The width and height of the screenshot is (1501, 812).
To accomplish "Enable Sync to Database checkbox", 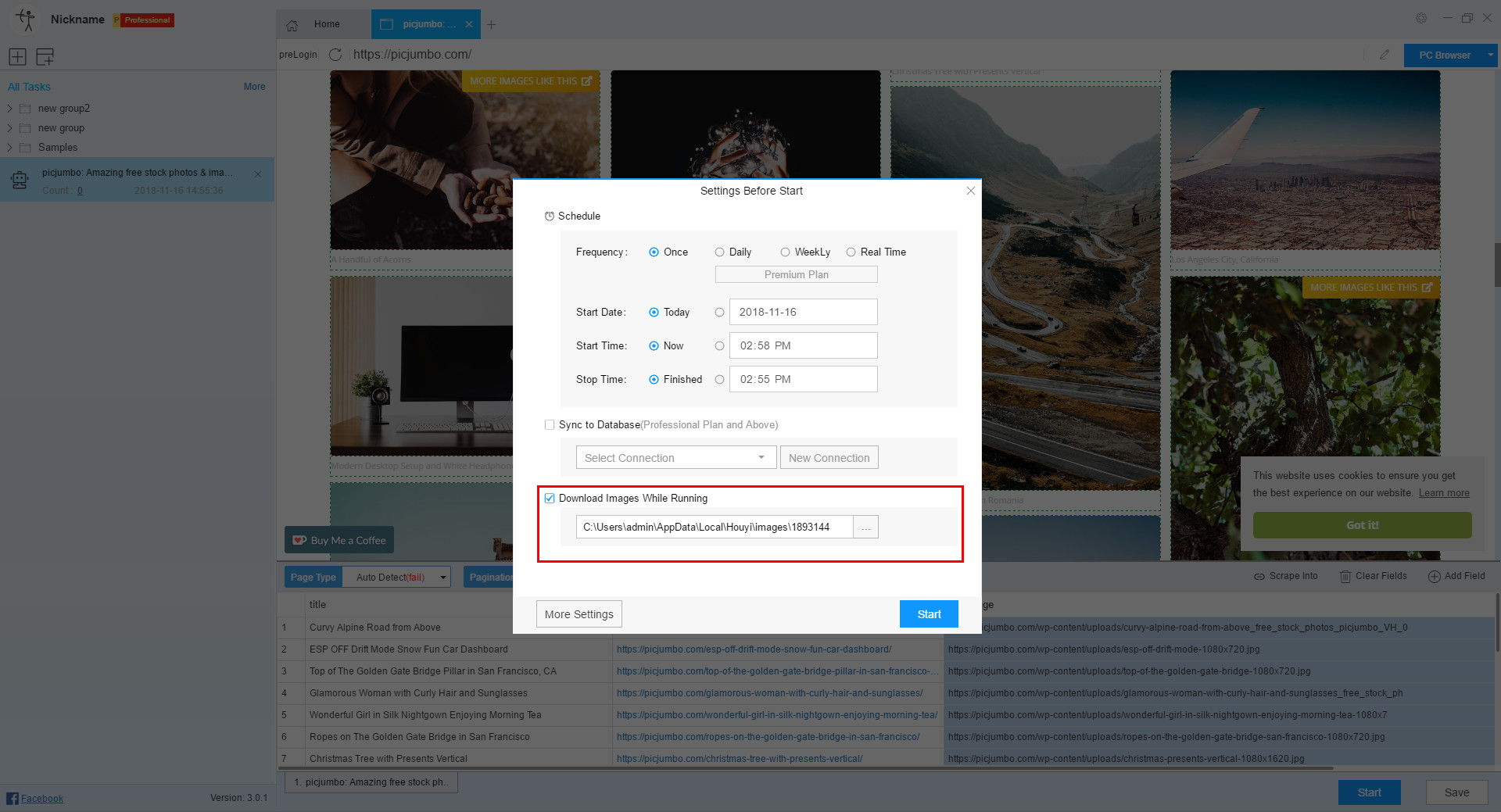I will [550, 425].
